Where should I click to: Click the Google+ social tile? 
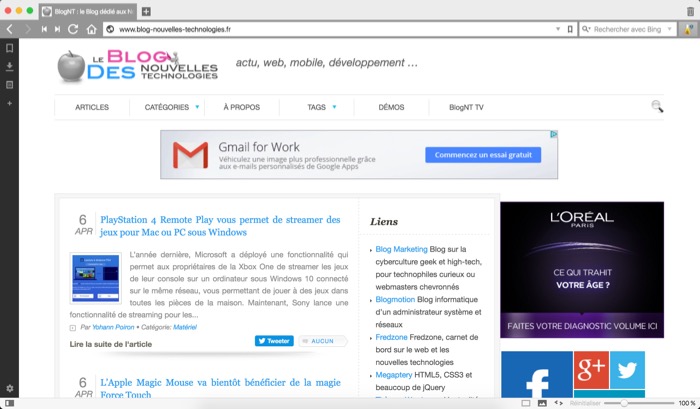(591, 370)
